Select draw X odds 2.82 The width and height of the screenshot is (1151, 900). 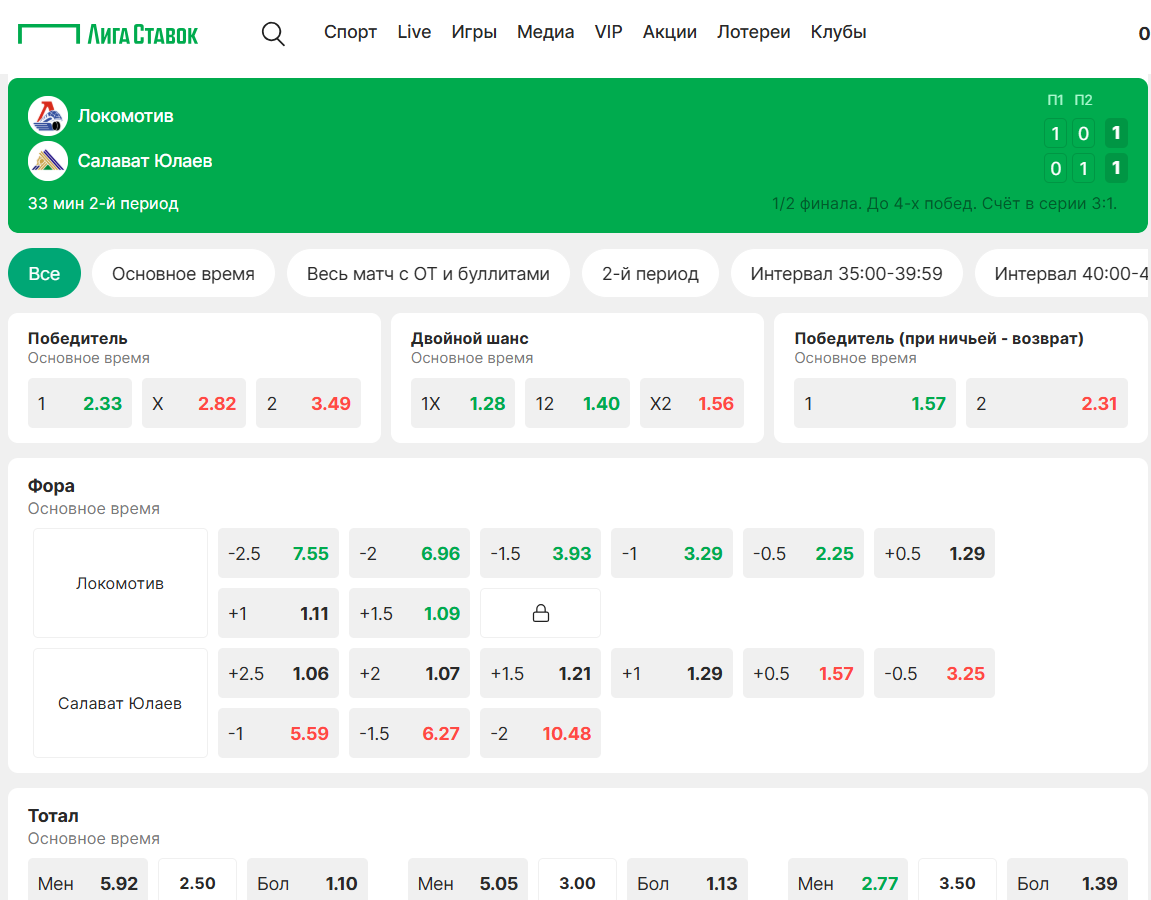coord(194,403)
